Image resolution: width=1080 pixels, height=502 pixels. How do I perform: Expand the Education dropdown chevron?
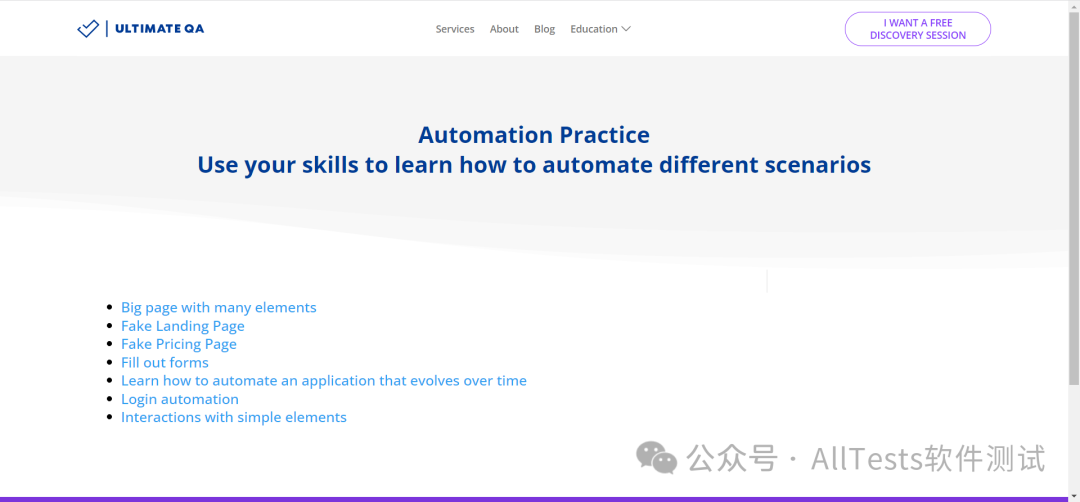point(626,29)
